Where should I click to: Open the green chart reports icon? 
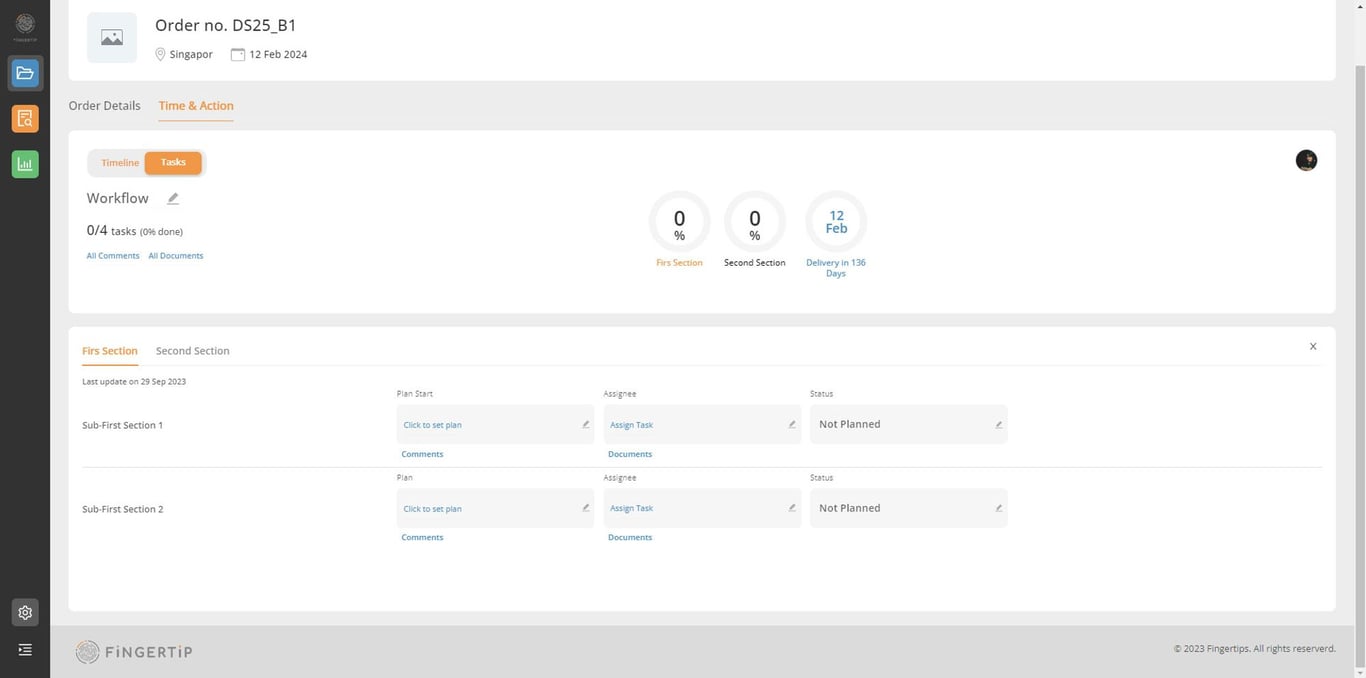click(25, 164)
